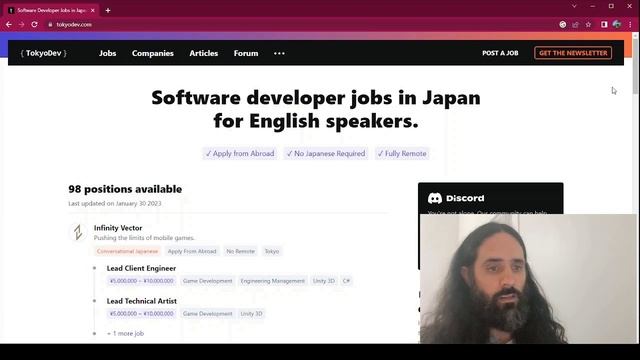Open the Lead Client Engineer job
Image resolution: width=640 pixels, height=360 pixels.
141,268
